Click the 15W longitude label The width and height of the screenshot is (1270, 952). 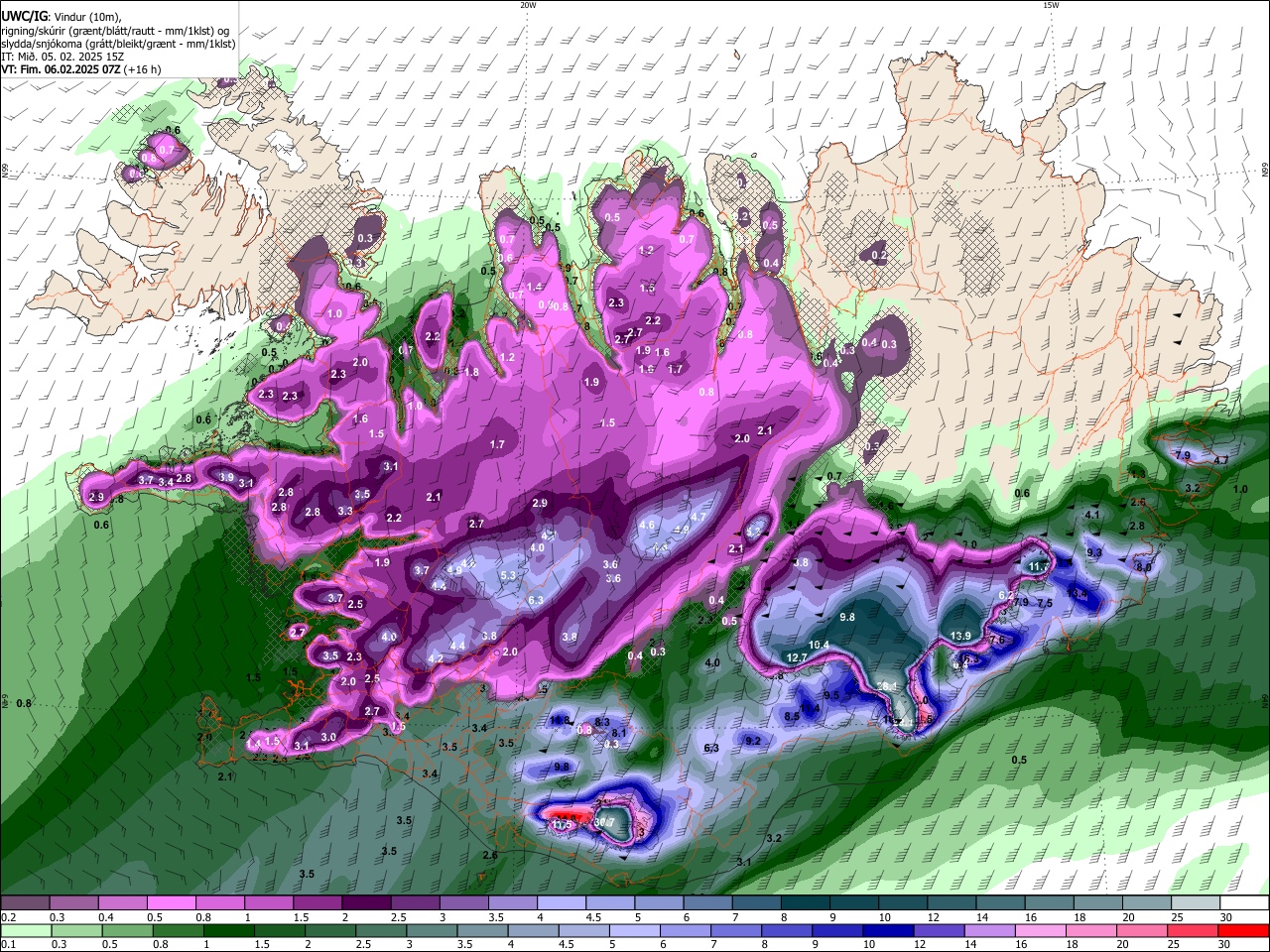coord(1051,5)
